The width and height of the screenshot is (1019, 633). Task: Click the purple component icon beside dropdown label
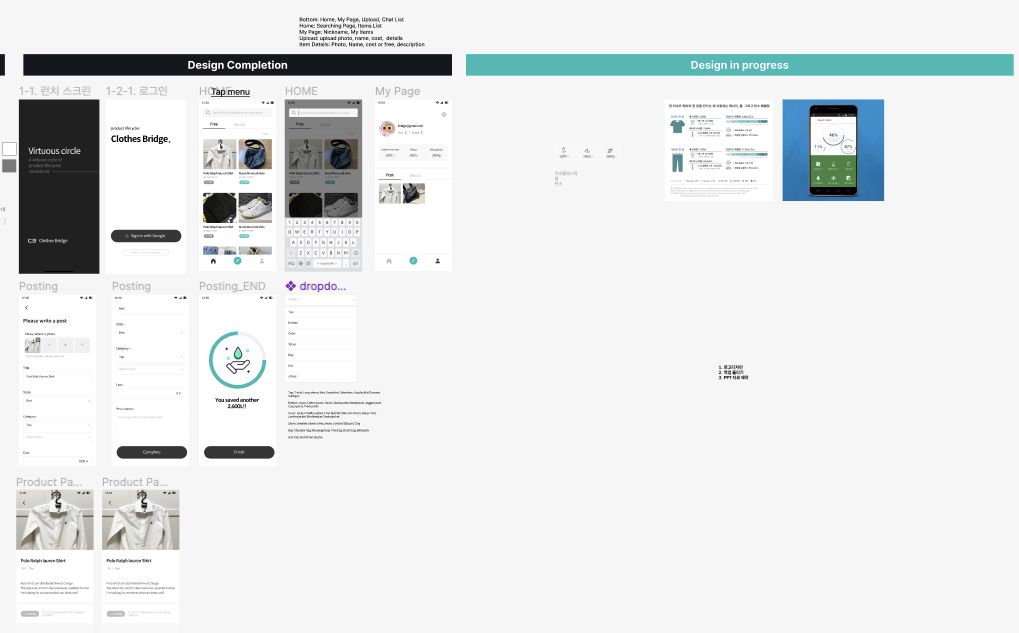[x=290, y=286]
